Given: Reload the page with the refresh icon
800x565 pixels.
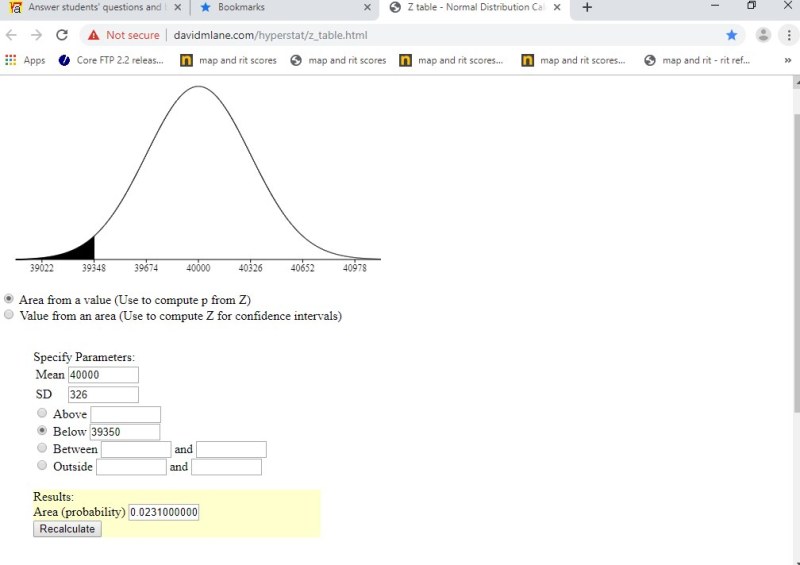Looking at the screenshot, I should click(x=62, y=35).
